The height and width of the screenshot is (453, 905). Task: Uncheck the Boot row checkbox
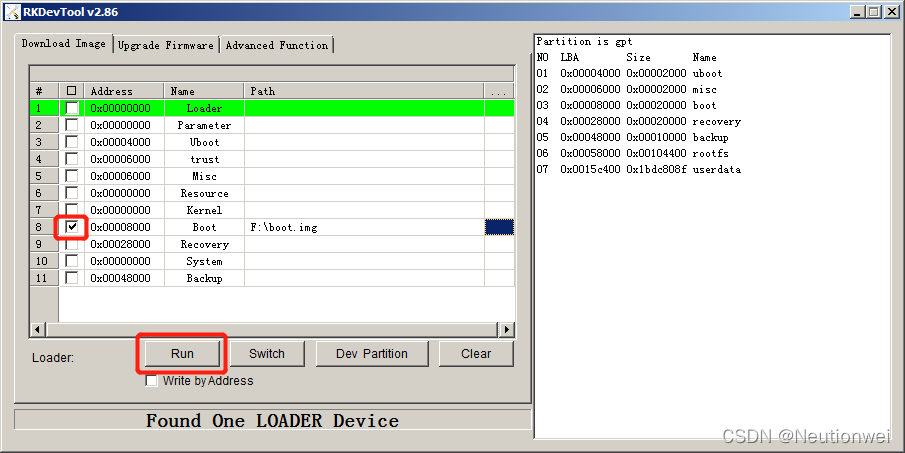[x=72, y=227]
